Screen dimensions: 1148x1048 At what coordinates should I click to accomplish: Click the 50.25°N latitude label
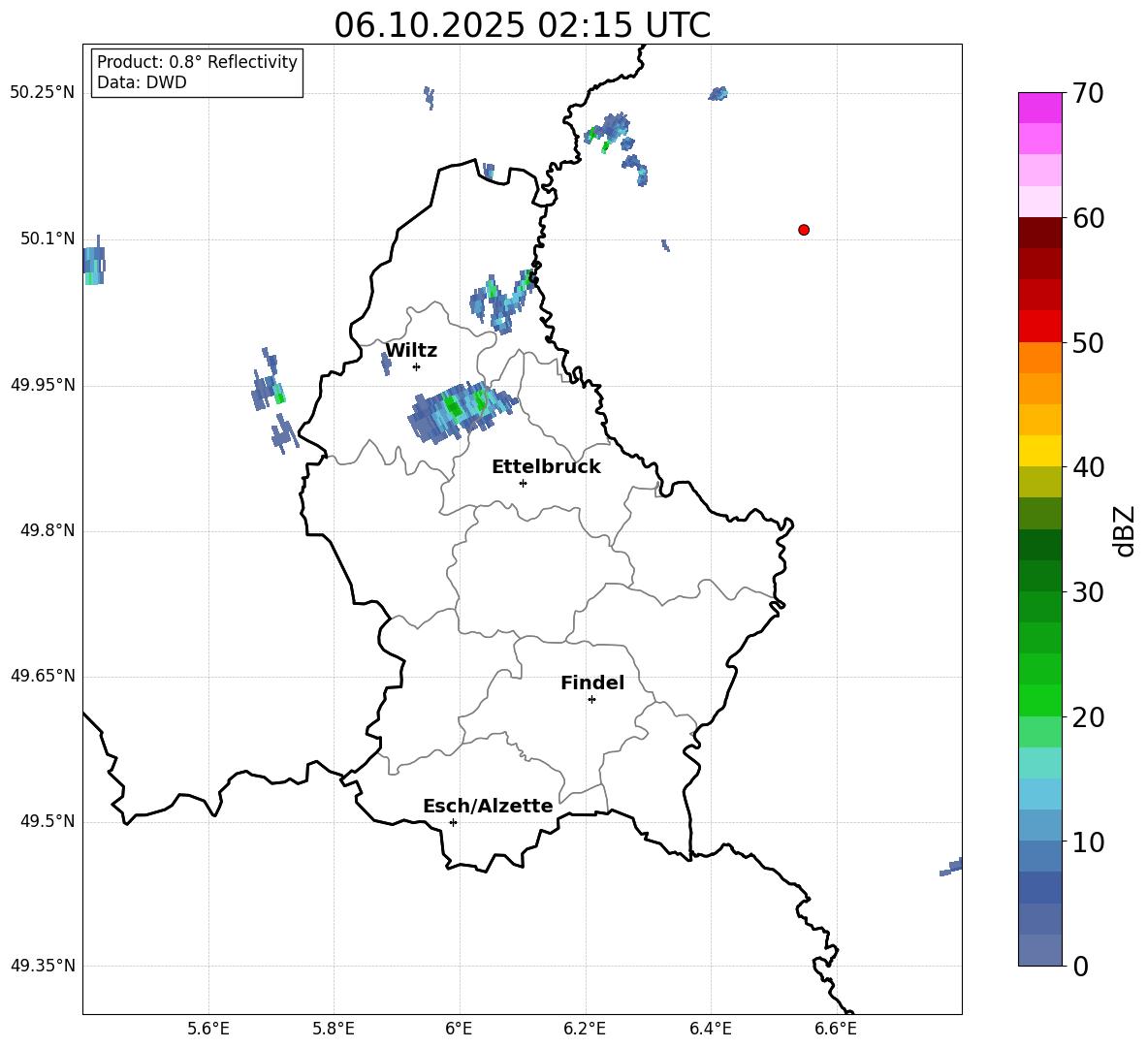tap(43, 93)
